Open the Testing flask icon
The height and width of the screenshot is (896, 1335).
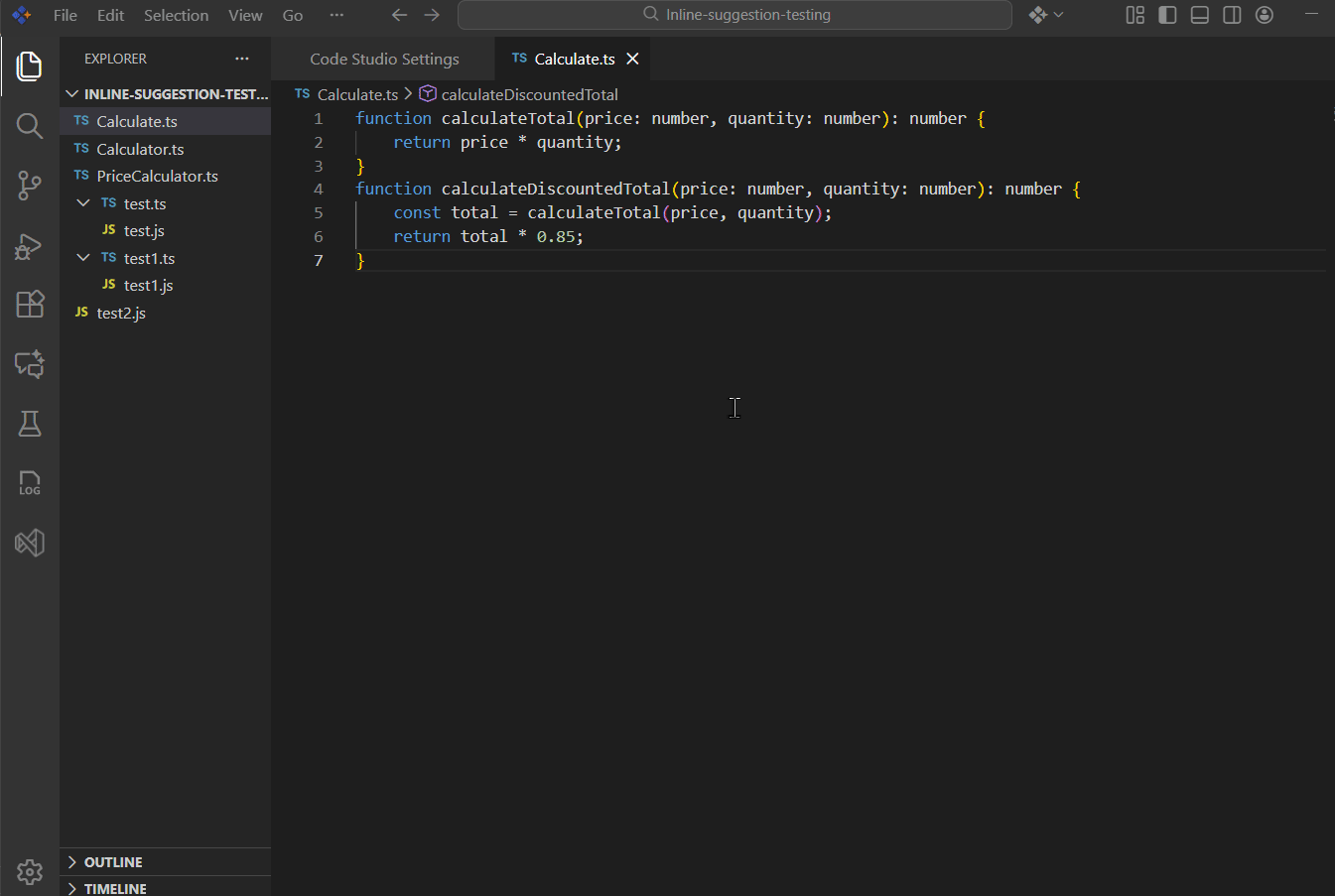click(30, 424)
